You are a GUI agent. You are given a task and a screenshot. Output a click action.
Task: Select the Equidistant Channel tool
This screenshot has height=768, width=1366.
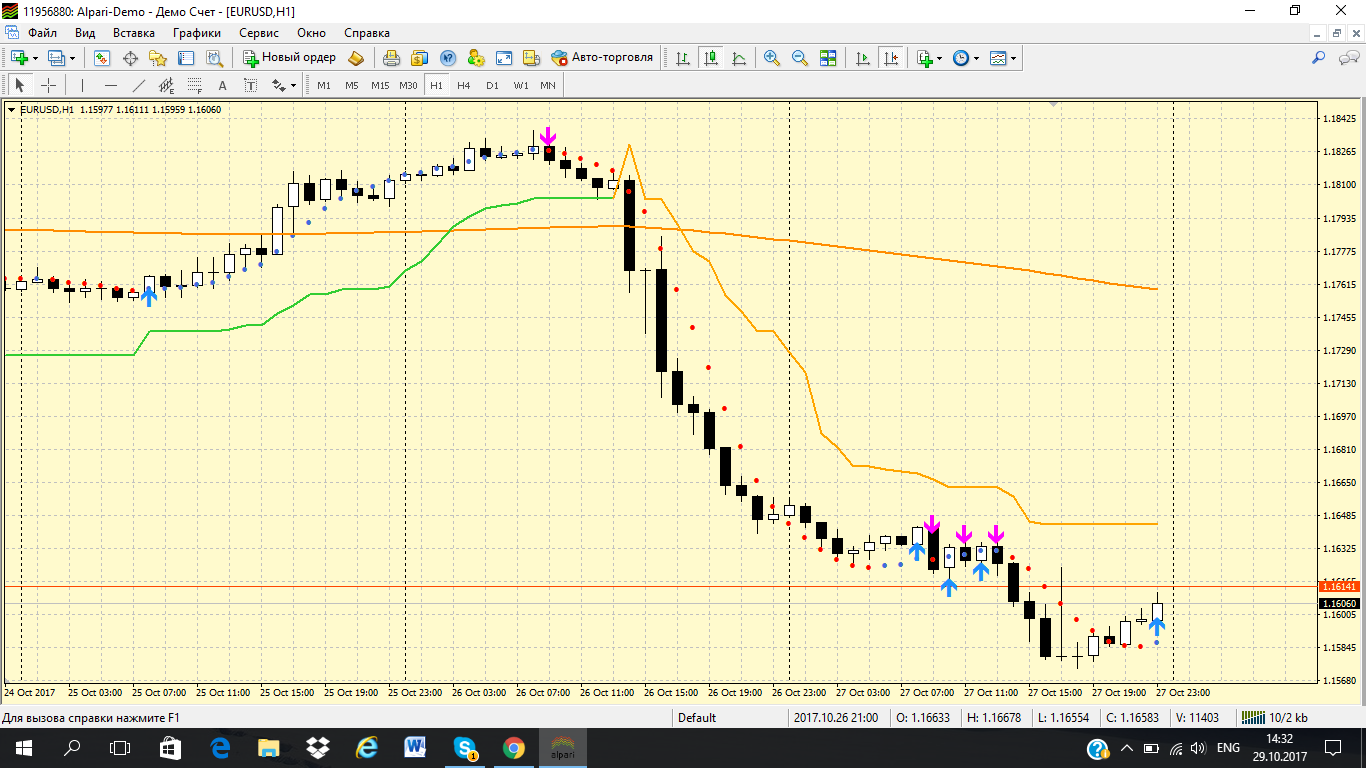[x=167, y=85]
